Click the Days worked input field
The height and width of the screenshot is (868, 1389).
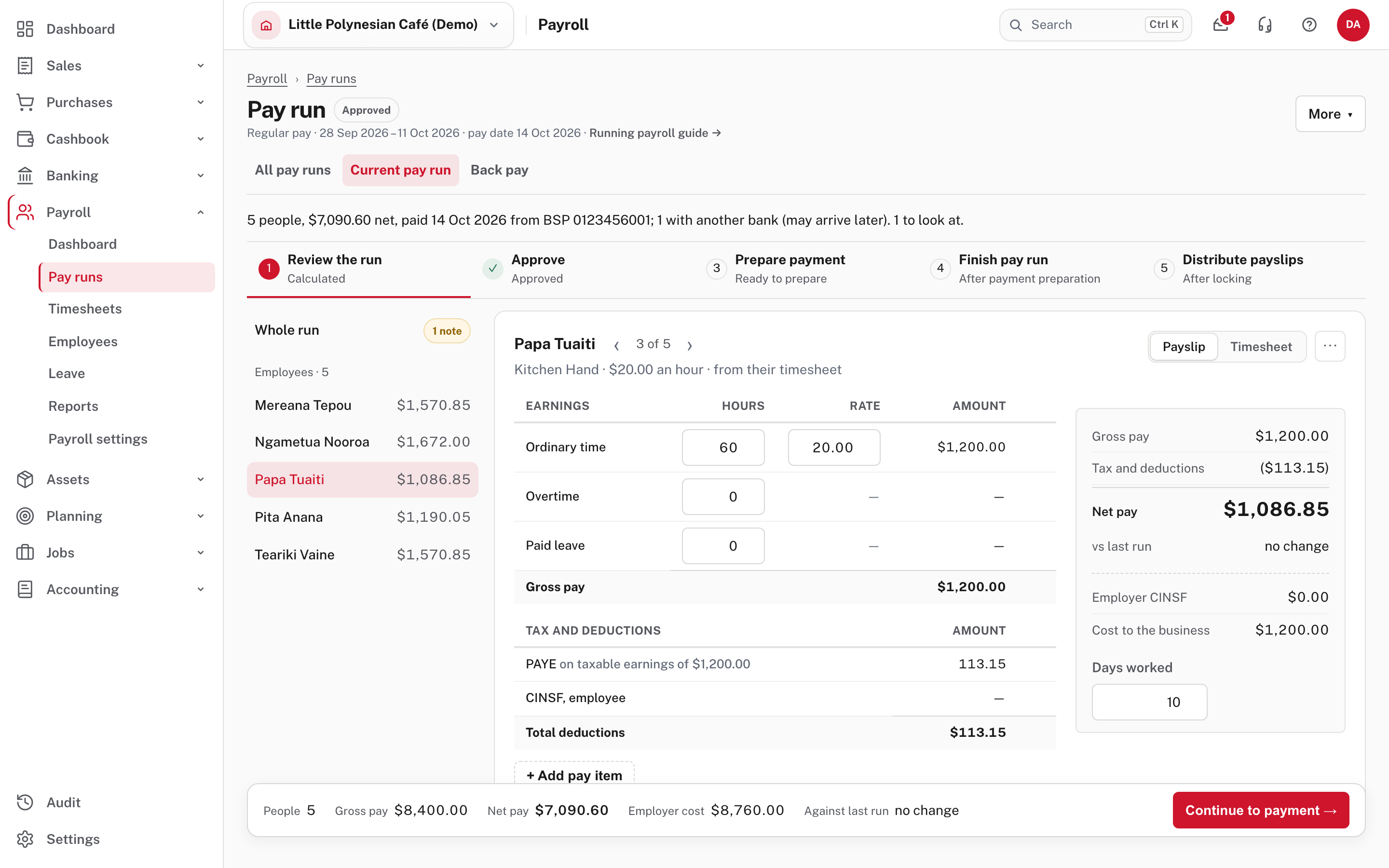pos(1149,702)
